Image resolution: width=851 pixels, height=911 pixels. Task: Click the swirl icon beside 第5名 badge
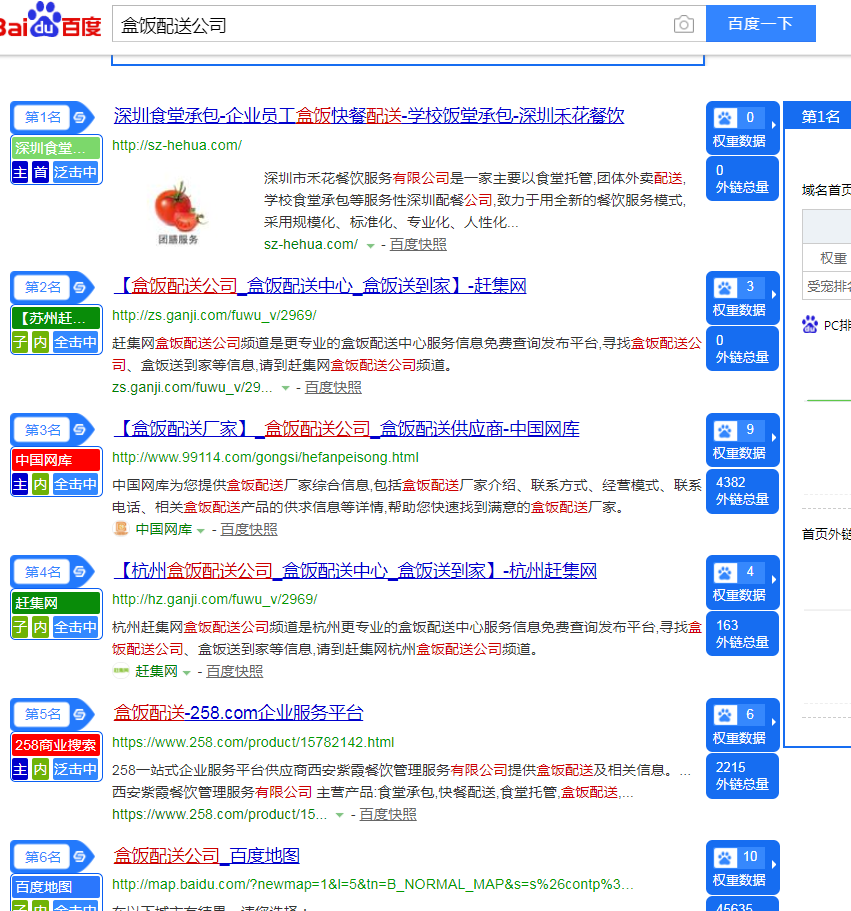coord(80,714)
